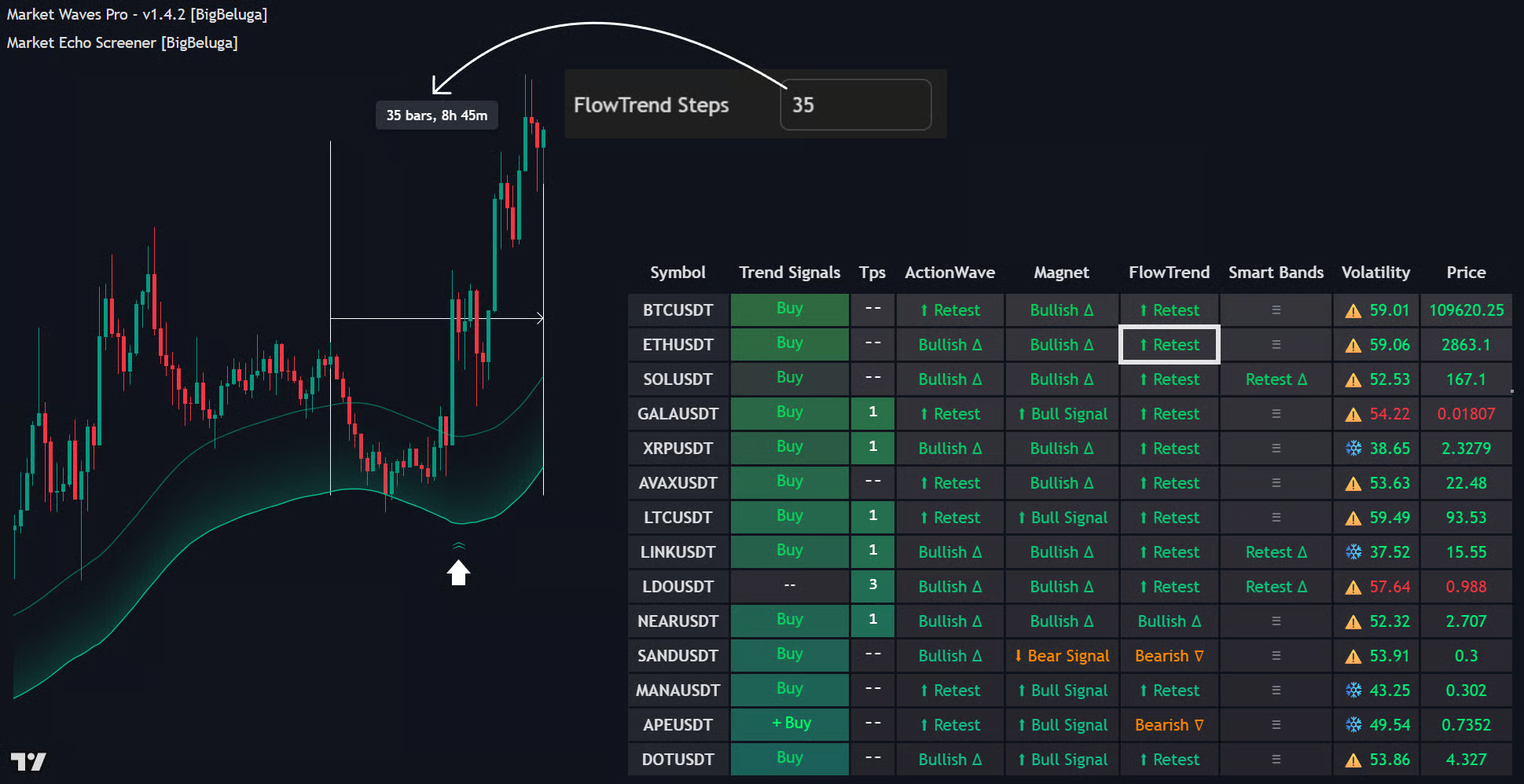
Task: Click the BTCUSDT Buy signal cell
Action: [789, 309]
